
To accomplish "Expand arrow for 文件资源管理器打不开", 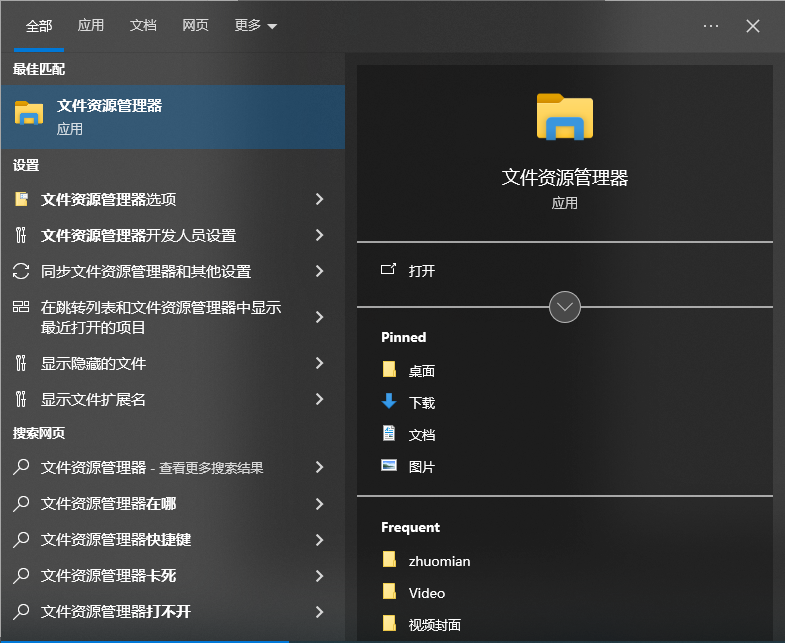I will [x=319, y=612].
